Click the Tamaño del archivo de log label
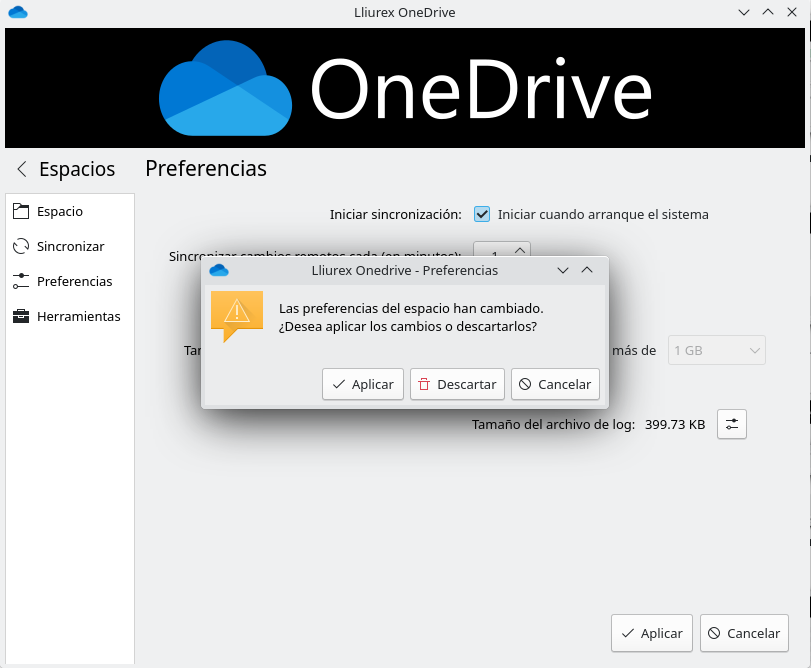The width and height of the screenshot is (811, 668). pos(553,424)
